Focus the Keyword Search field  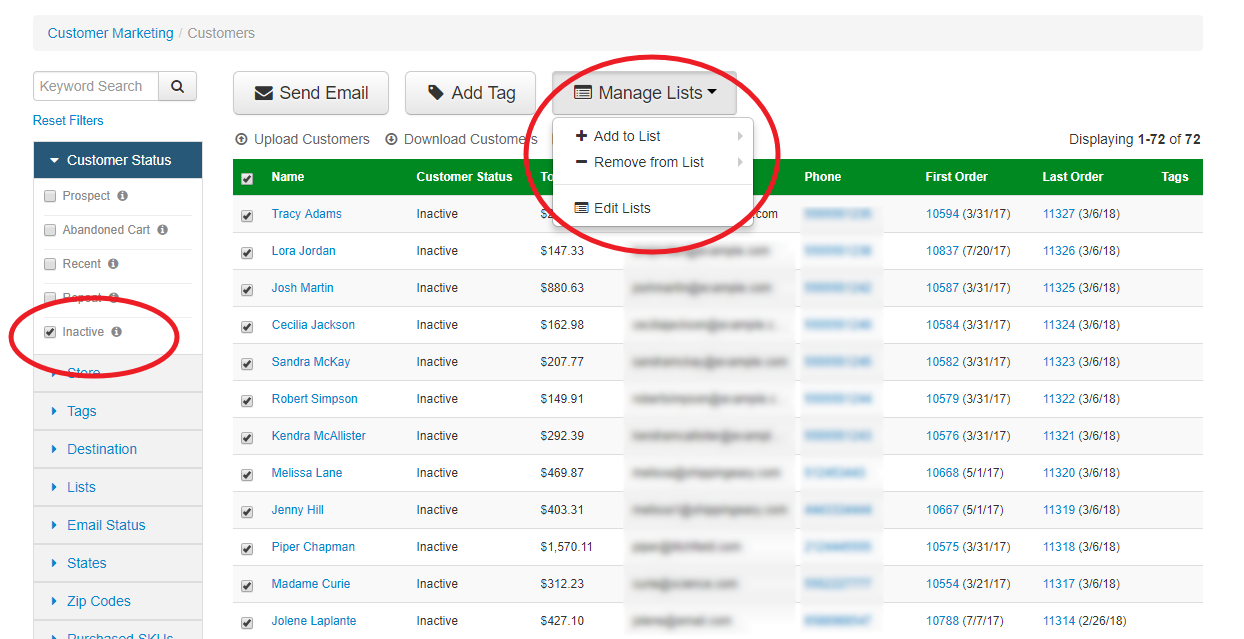pyautogui.click(x=96, y=86)
